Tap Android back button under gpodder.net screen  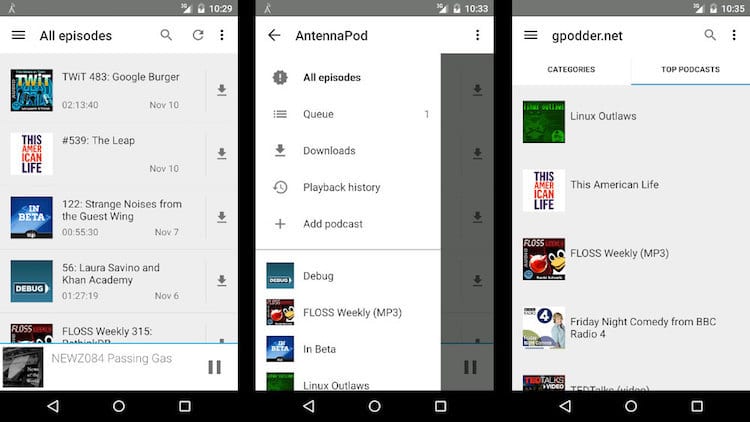pos(565,406)
